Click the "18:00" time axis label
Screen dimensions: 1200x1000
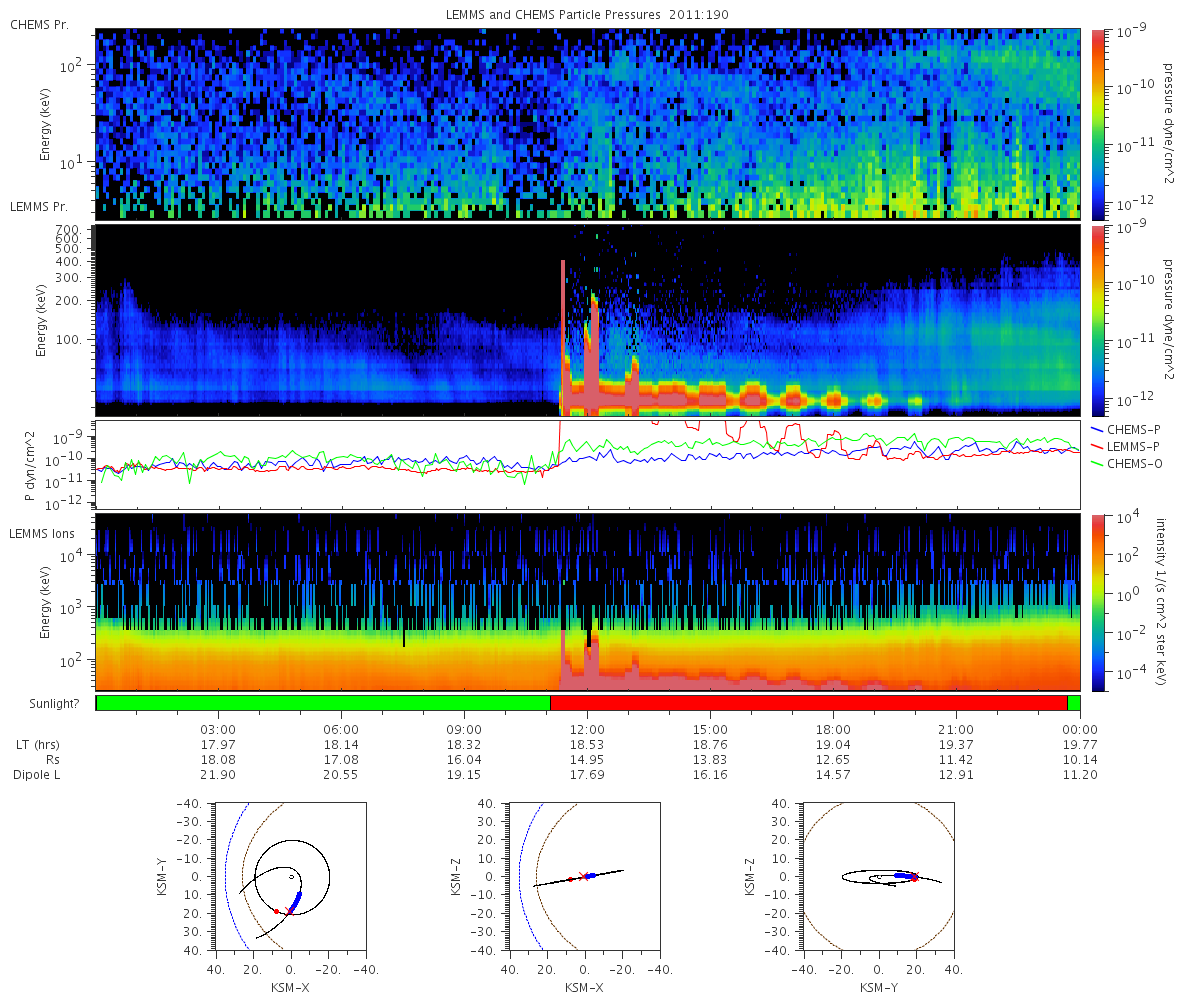[833, 729]
